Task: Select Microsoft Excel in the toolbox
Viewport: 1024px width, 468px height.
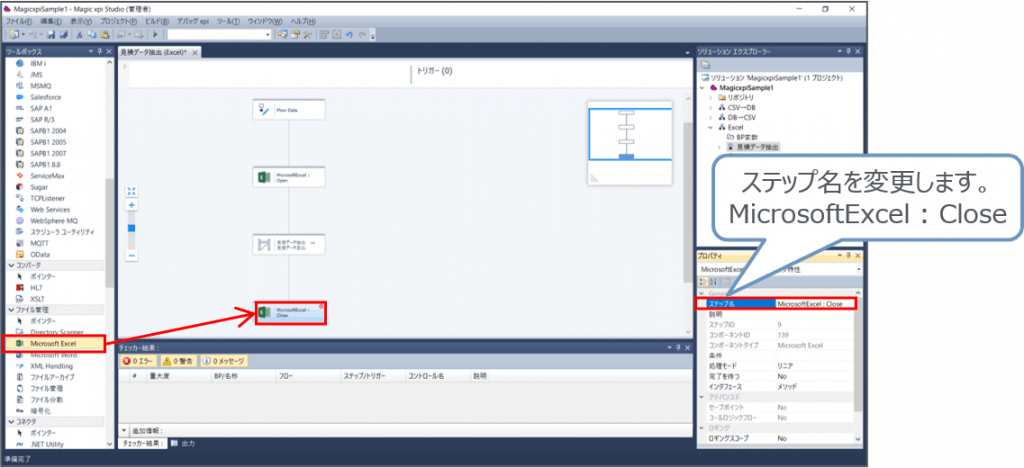Action: (52, 343)
